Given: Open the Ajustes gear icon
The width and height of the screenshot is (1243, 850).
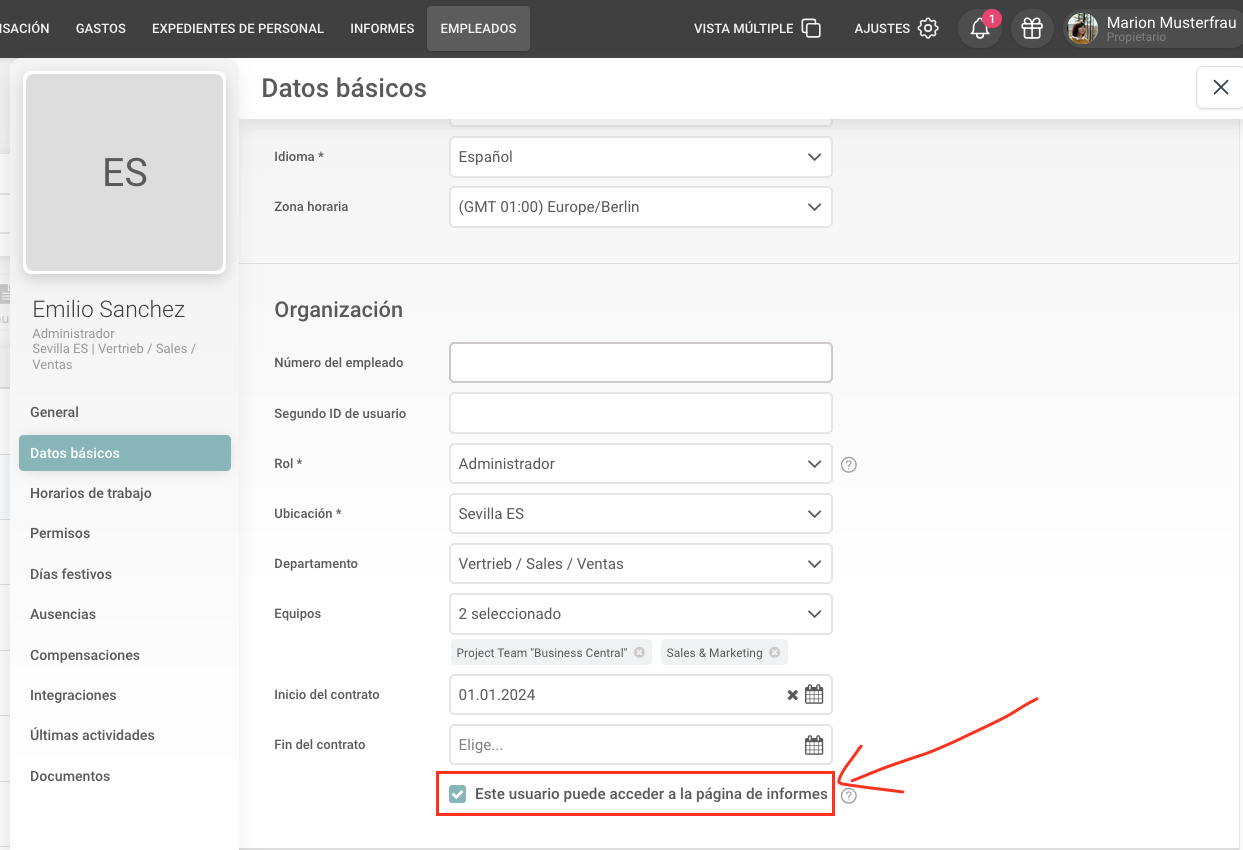Looking at the screenshot, I should [928, 29].
